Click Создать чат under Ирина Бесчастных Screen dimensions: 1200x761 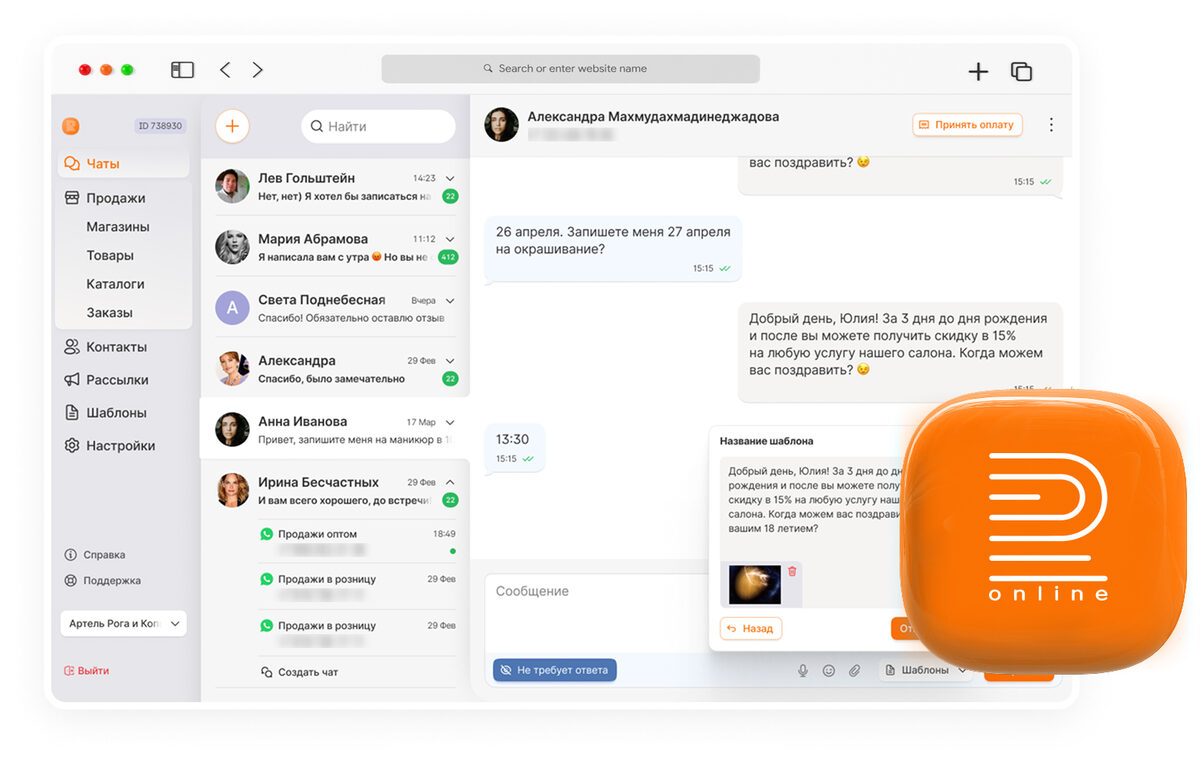point(299,673)
